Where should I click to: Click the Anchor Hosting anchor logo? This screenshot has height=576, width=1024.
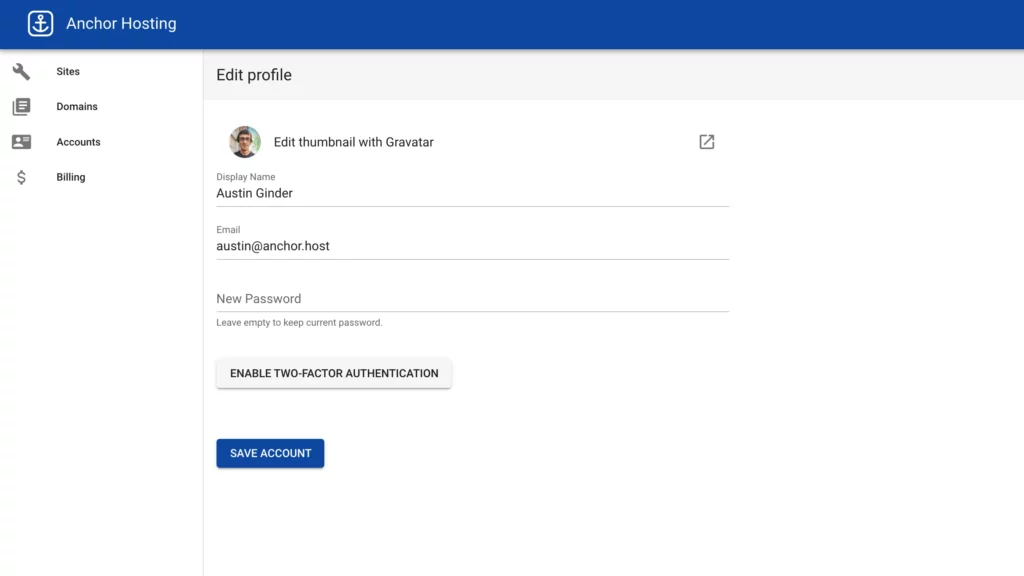[x=39, y=22]
